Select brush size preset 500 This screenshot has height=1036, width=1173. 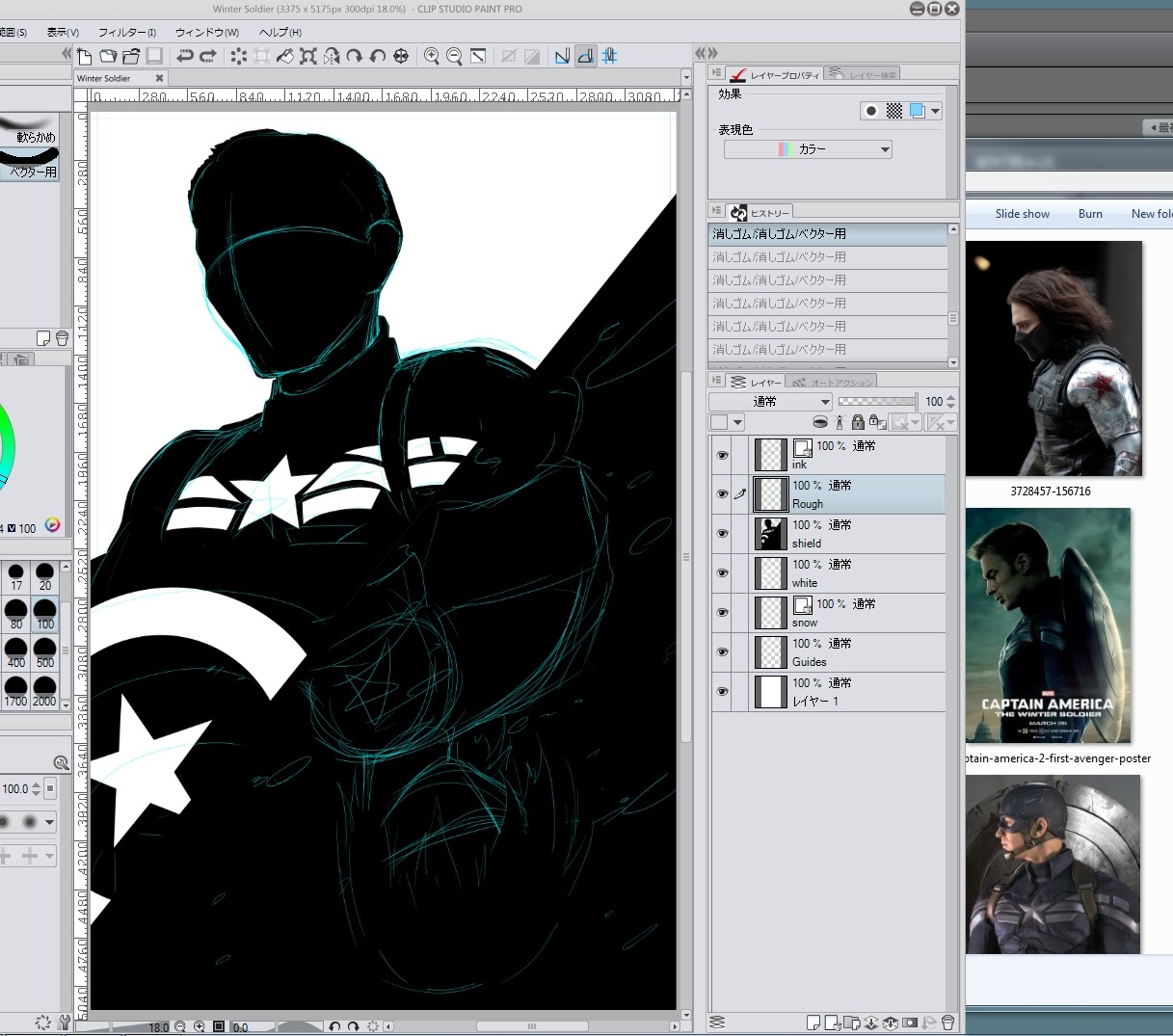(x=45, y=652)
